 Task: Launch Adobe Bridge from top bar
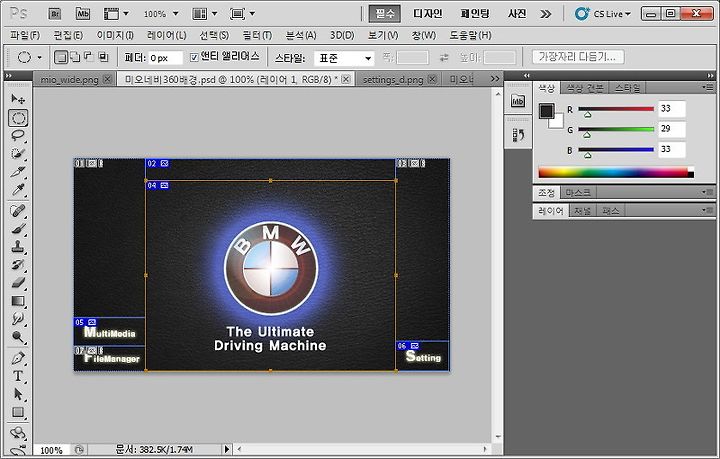[x=55, y=14]
